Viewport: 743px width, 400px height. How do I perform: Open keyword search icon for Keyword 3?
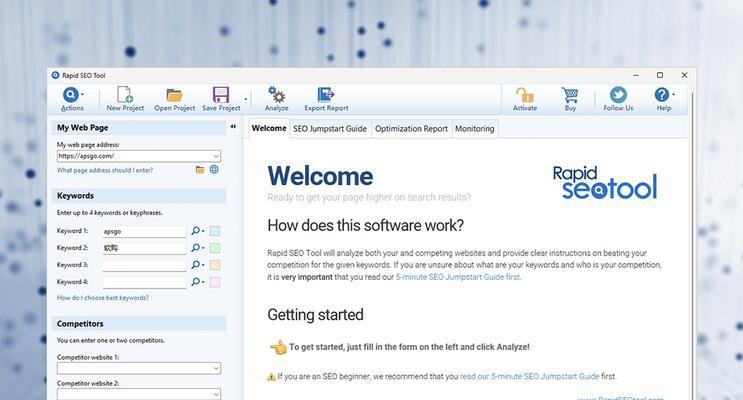(196, 265)
